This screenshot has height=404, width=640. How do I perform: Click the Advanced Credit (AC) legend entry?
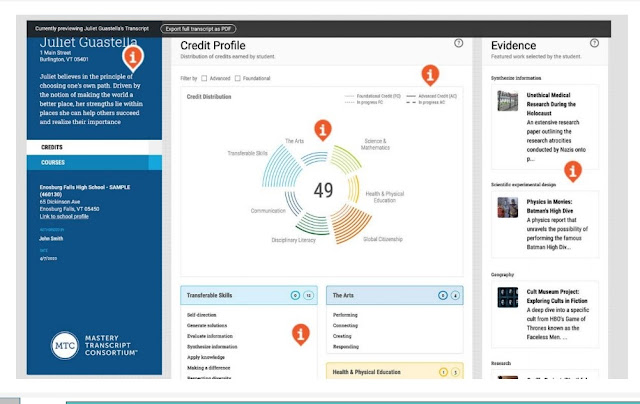[432, 96]
